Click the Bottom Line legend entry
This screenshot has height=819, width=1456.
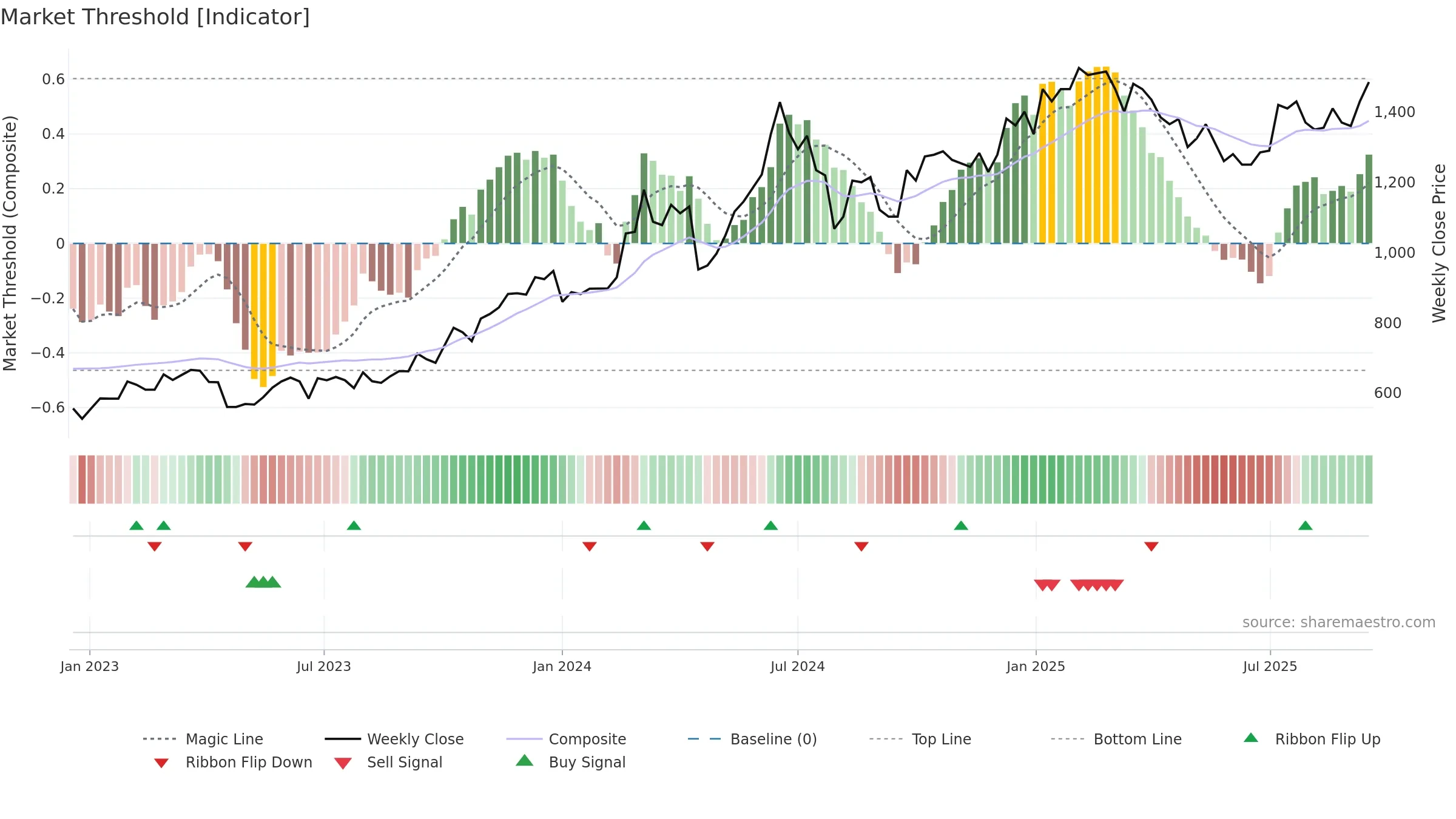[1116, 739]
